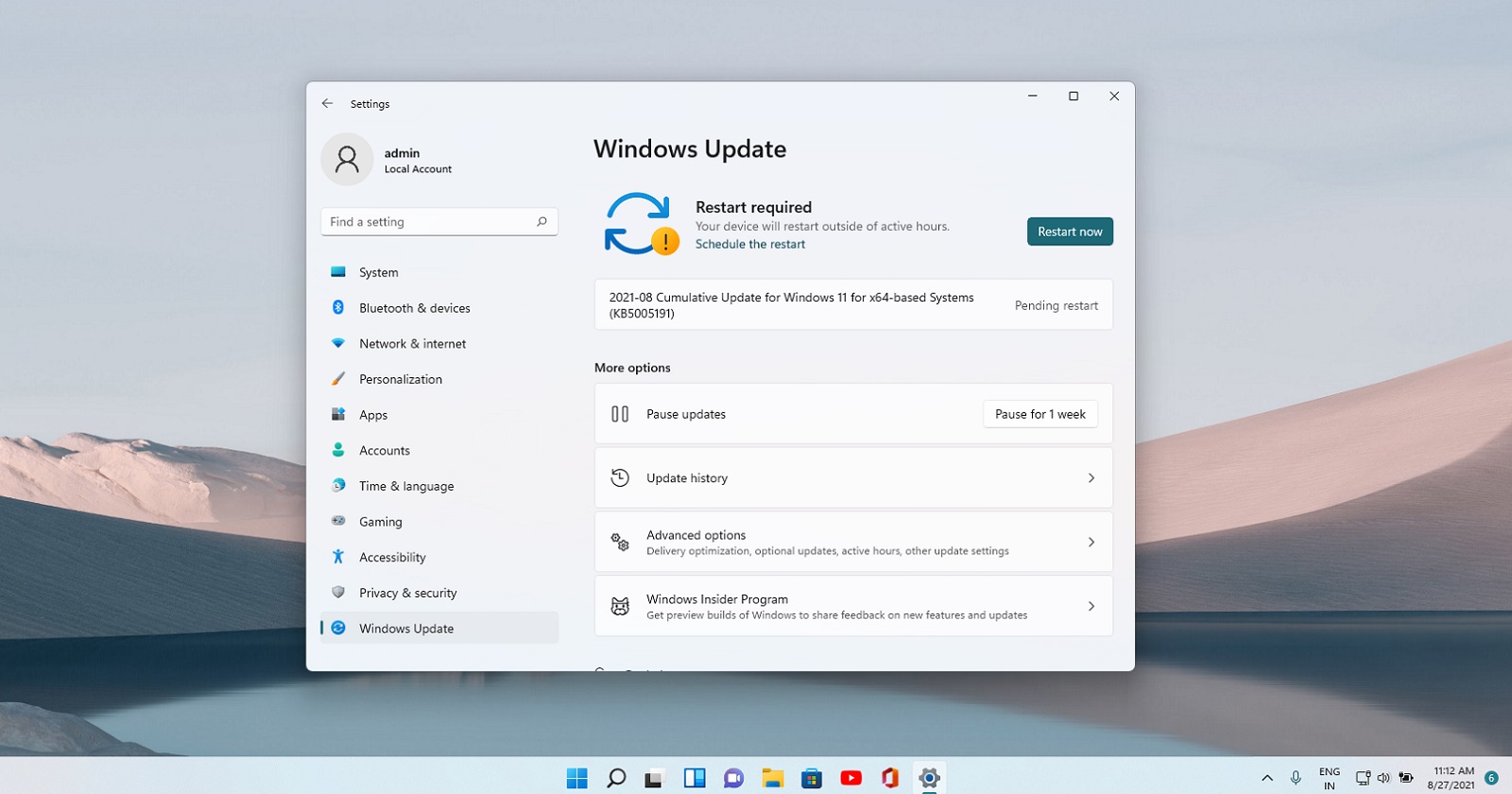1512x794 pixels.
Task: Click the Personalization brush icon
Action: [338, 379]
